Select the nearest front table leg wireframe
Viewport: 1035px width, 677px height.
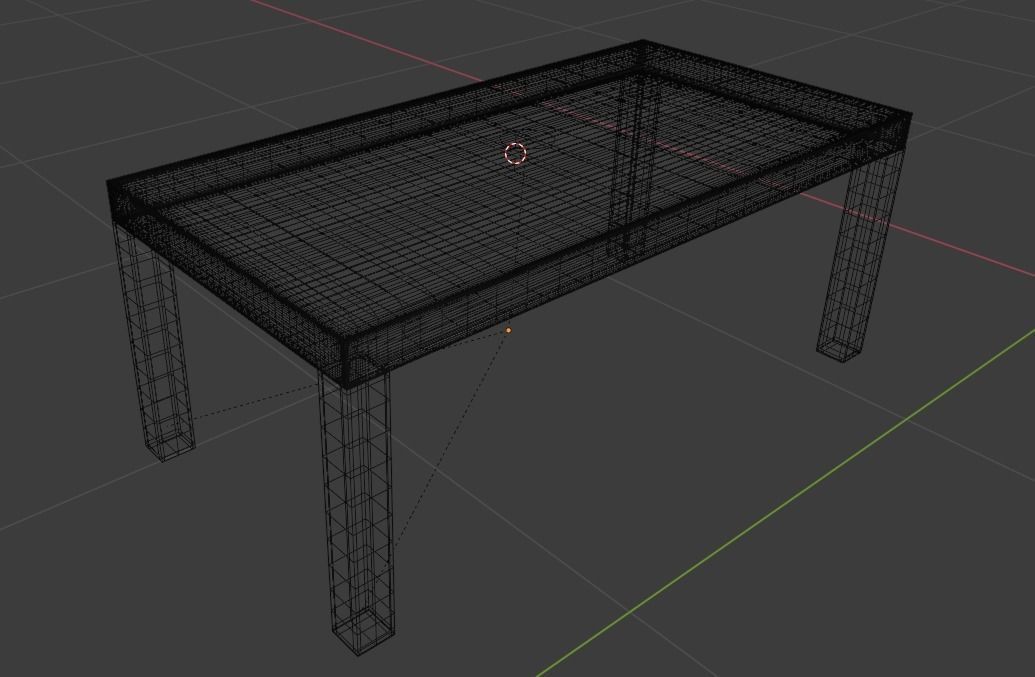click(357, 513)
